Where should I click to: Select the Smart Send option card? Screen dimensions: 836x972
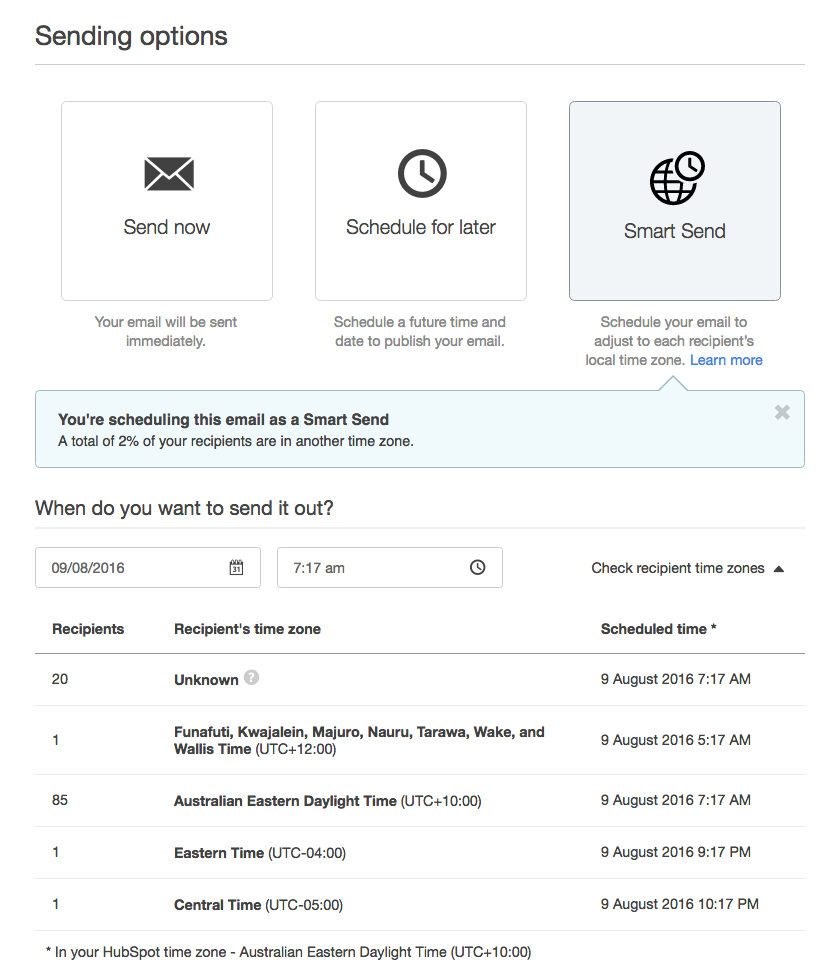click(x=675, y=201)
